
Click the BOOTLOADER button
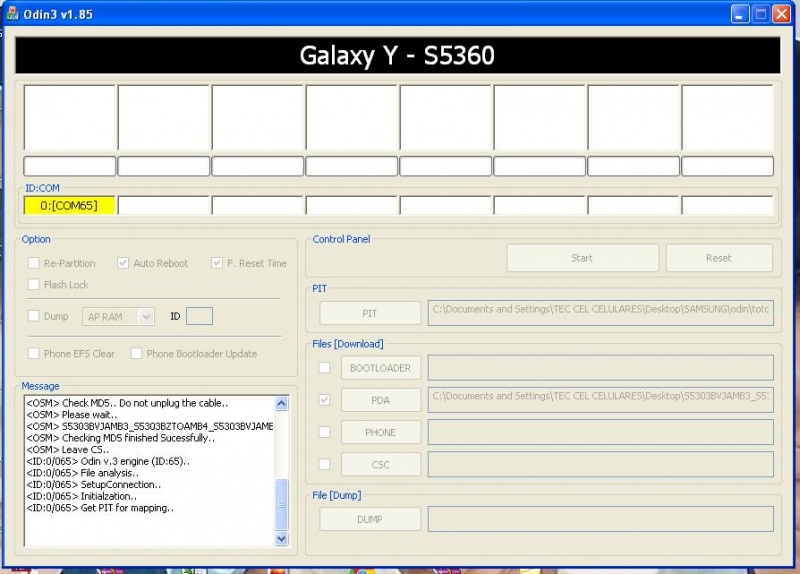[381, 368]
